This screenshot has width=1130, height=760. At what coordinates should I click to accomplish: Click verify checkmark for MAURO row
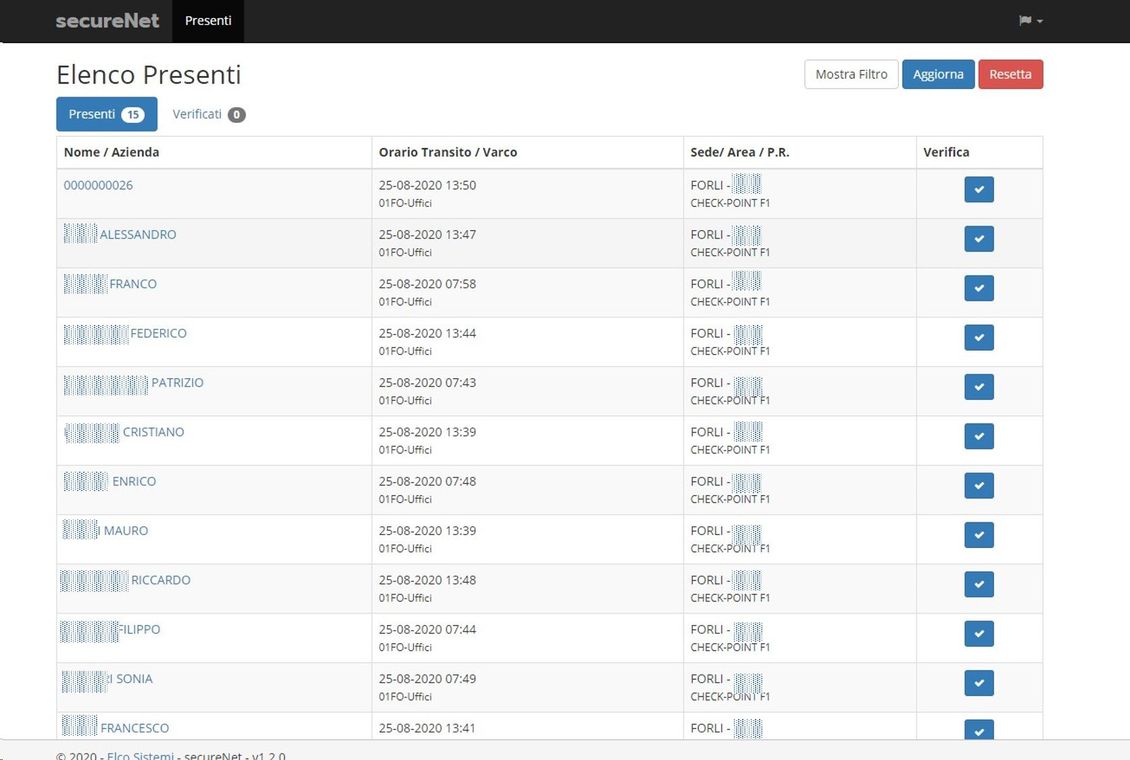pos(979,535)
